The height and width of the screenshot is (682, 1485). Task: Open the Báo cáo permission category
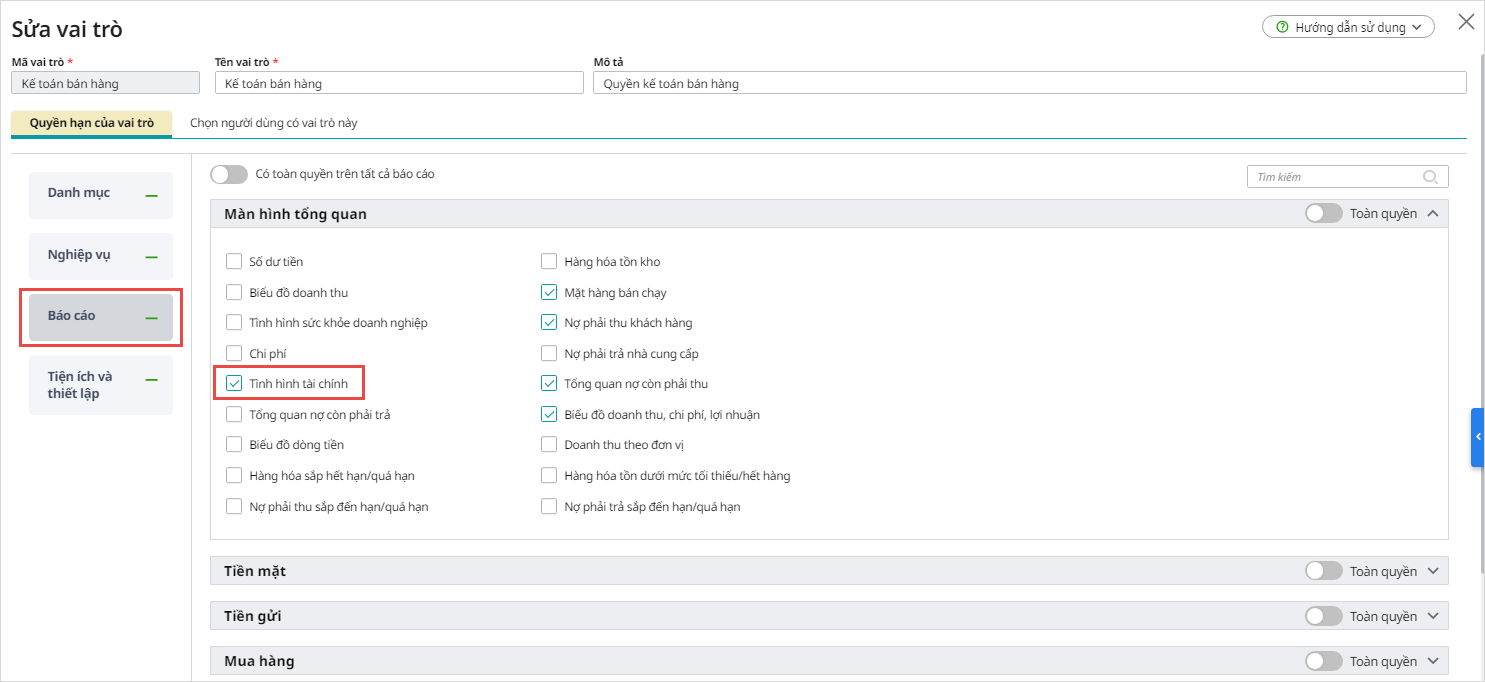(x=100, y=316)
